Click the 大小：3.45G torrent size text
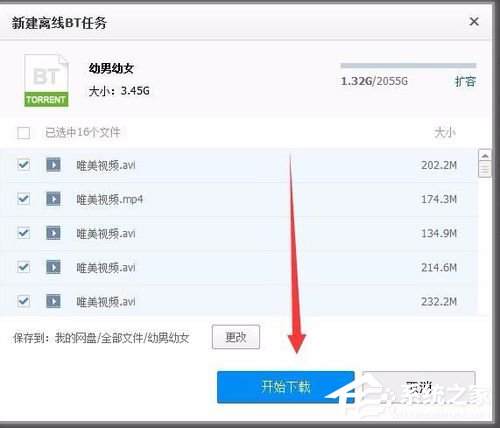The image size is (500, 428). tap(119, 91)
